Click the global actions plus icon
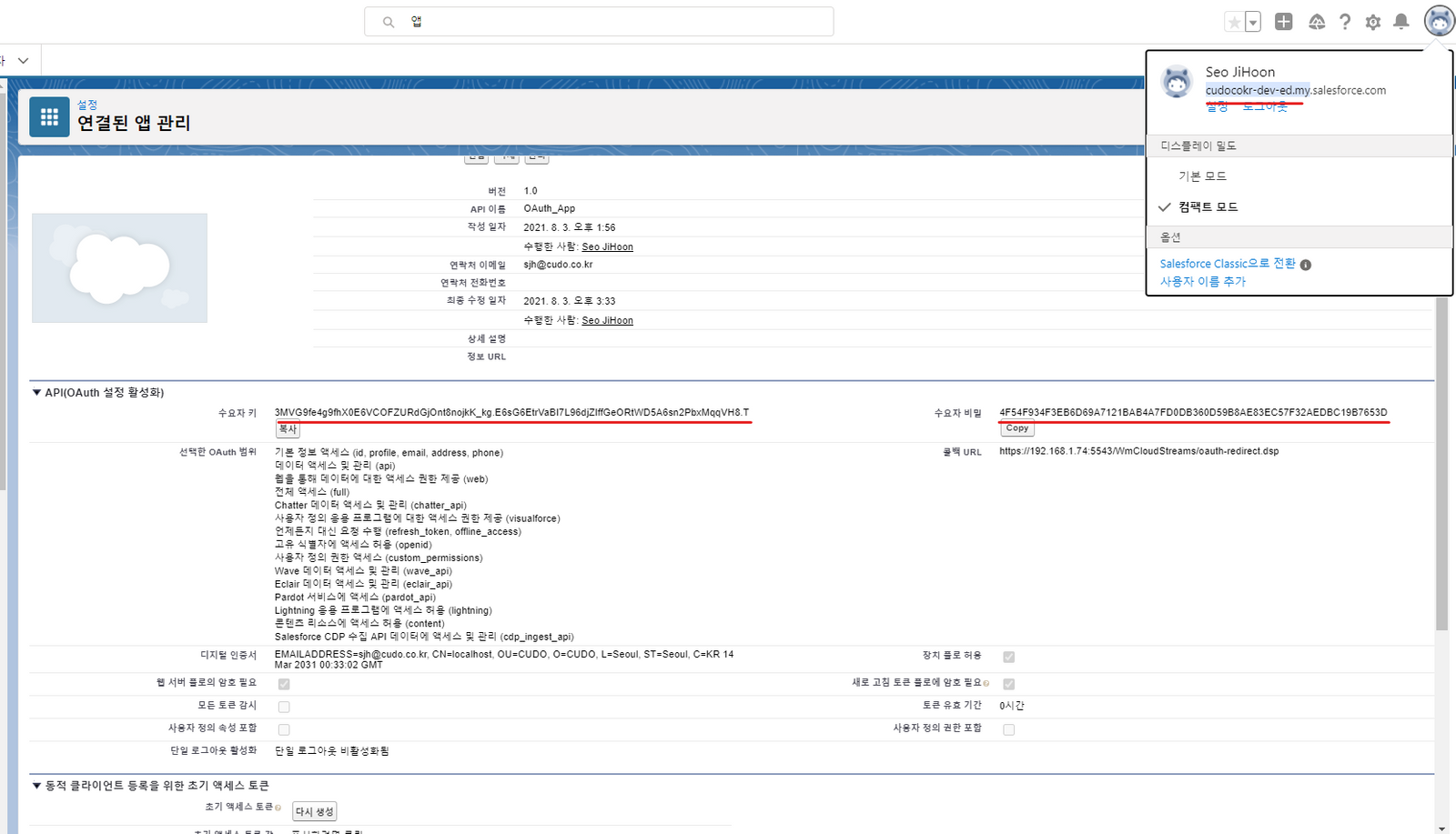The image size is (1456, 834). (1283, 22)
